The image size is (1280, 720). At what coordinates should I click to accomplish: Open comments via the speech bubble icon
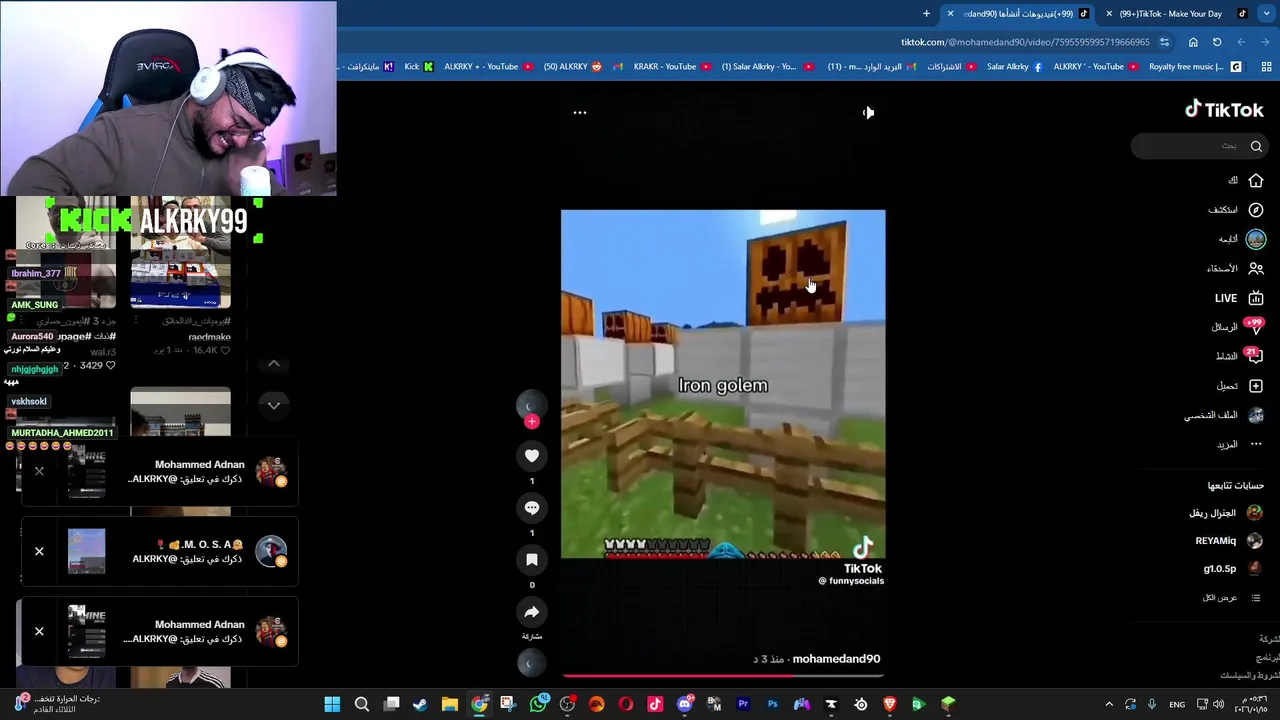532,508
